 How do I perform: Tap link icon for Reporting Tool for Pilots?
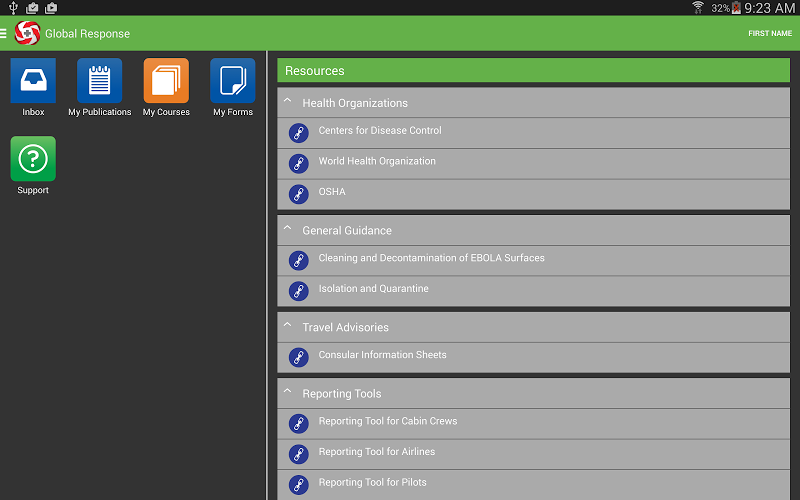point(298,485)
